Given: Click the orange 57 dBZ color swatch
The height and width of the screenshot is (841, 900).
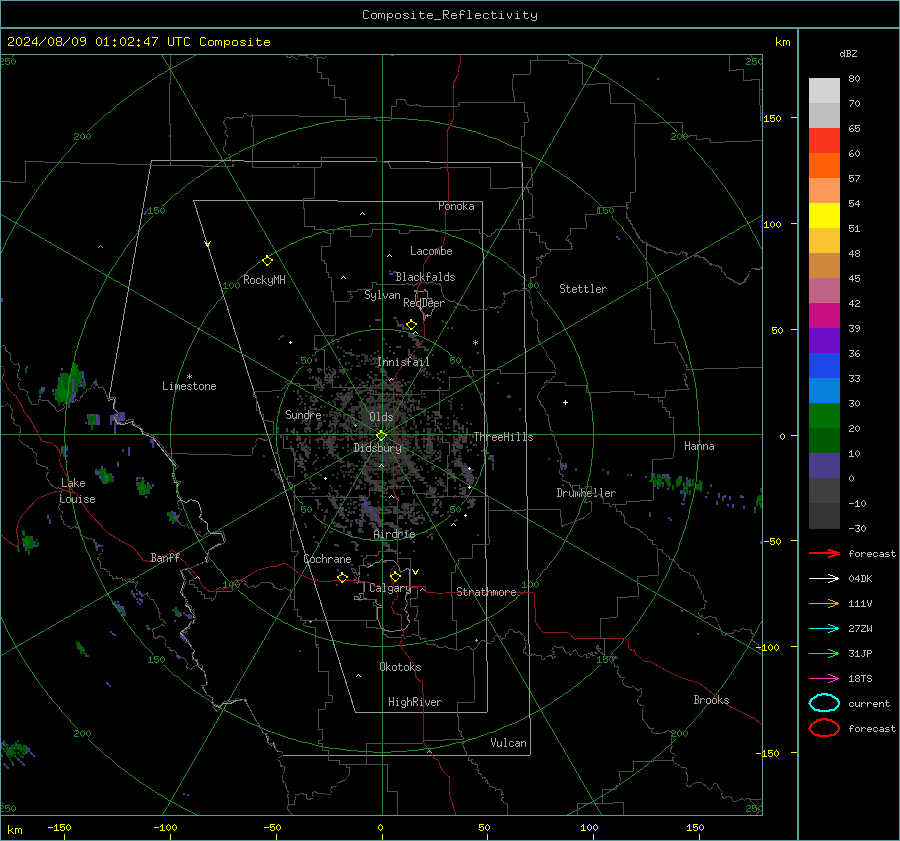Looking at the screenshot, I should [824, 166].
